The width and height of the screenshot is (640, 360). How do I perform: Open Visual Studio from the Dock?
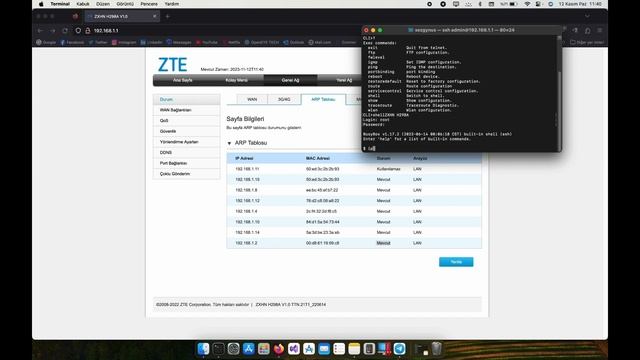(294, 349)
